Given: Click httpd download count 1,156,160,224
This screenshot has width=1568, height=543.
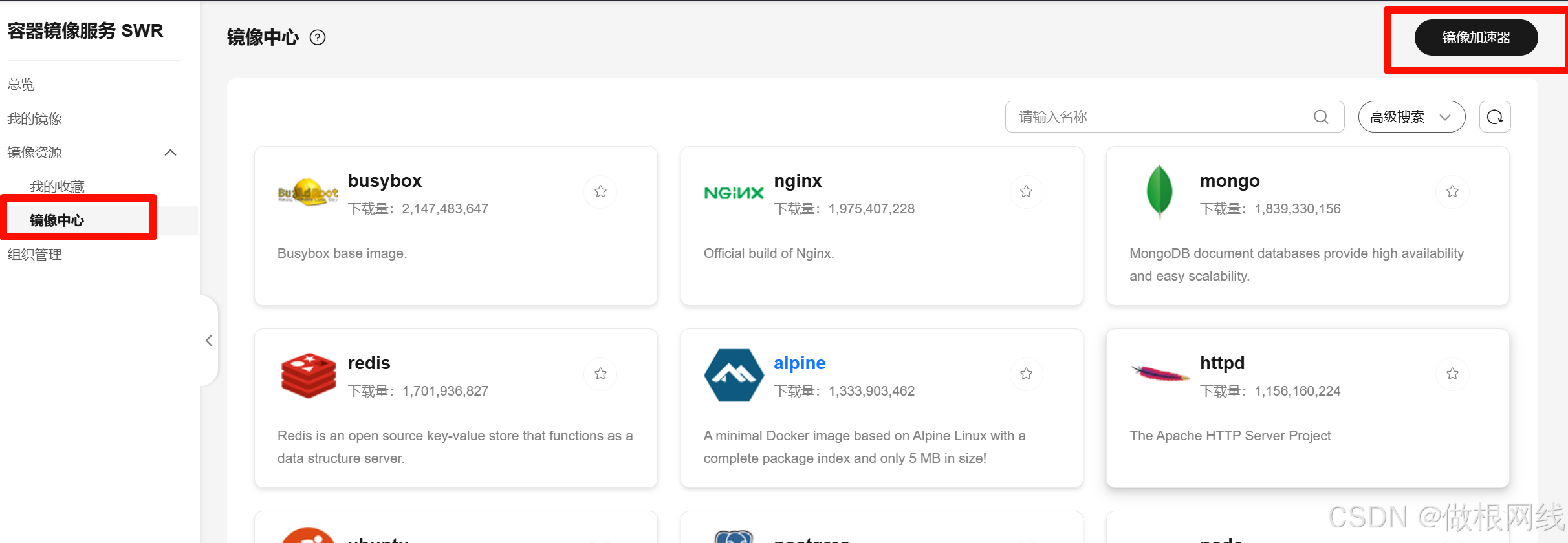Looking at the screenshot, I should click(1298, 391).
